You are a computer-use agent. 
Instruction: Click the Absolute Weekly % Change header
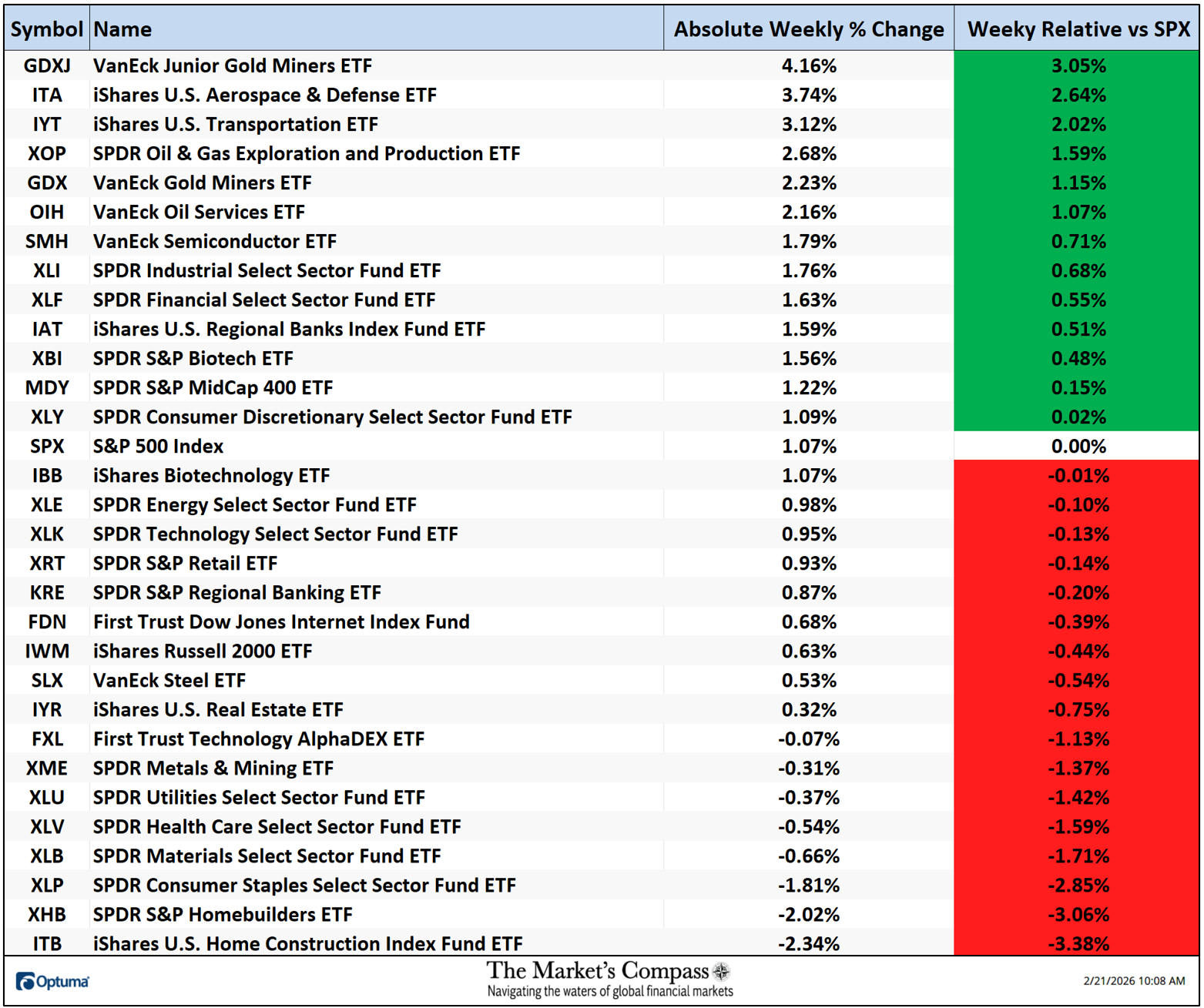point(809,29)
